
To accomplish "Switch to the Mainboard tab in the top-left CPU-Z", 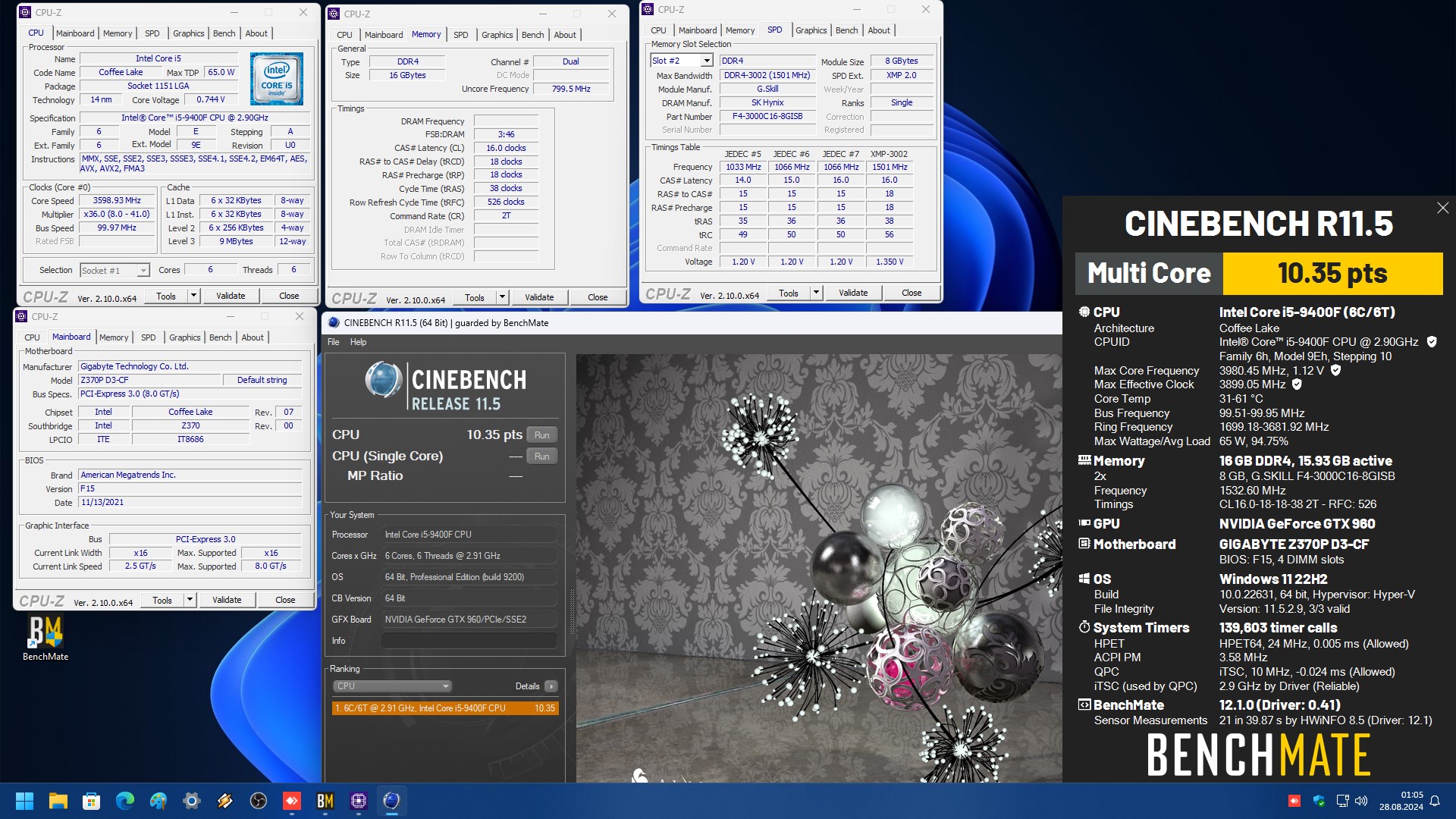I will pyautogui.click(x=75, y=33).
